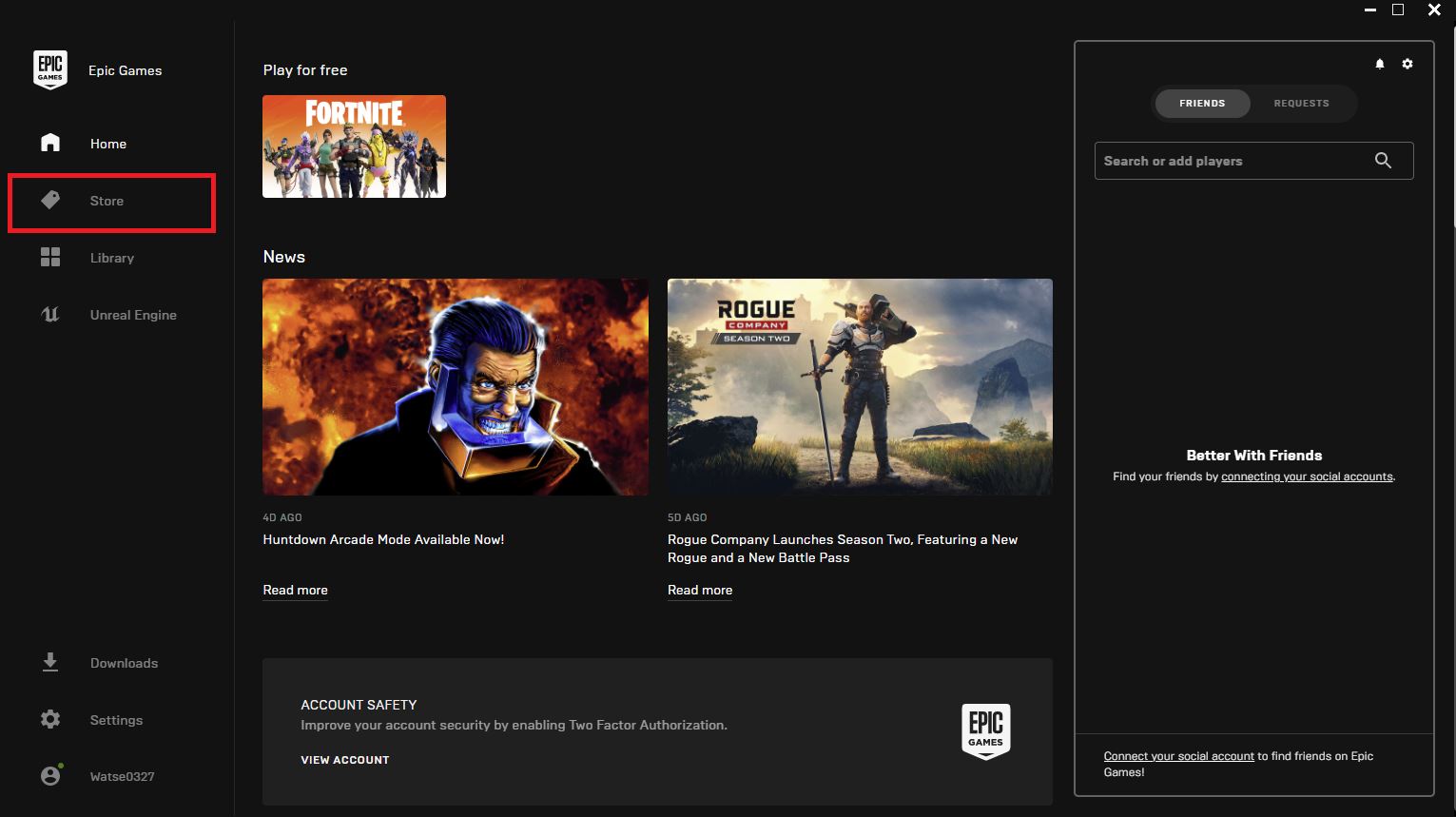Open Home via the house icon
Viewport: 1456px width, 817px height.
click(x=50, y=143)
